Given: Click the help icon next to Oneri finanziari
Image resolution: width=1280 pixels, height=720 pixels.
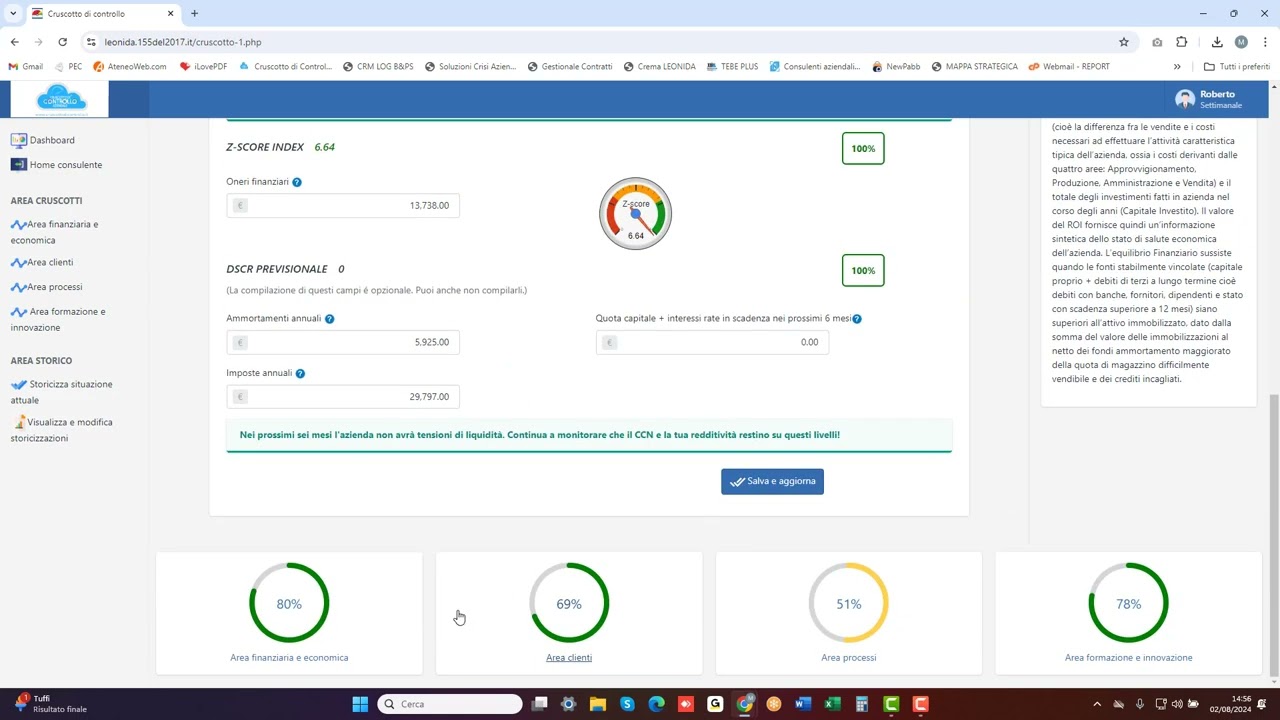Looking at the screenshot, I should (297, 182).
